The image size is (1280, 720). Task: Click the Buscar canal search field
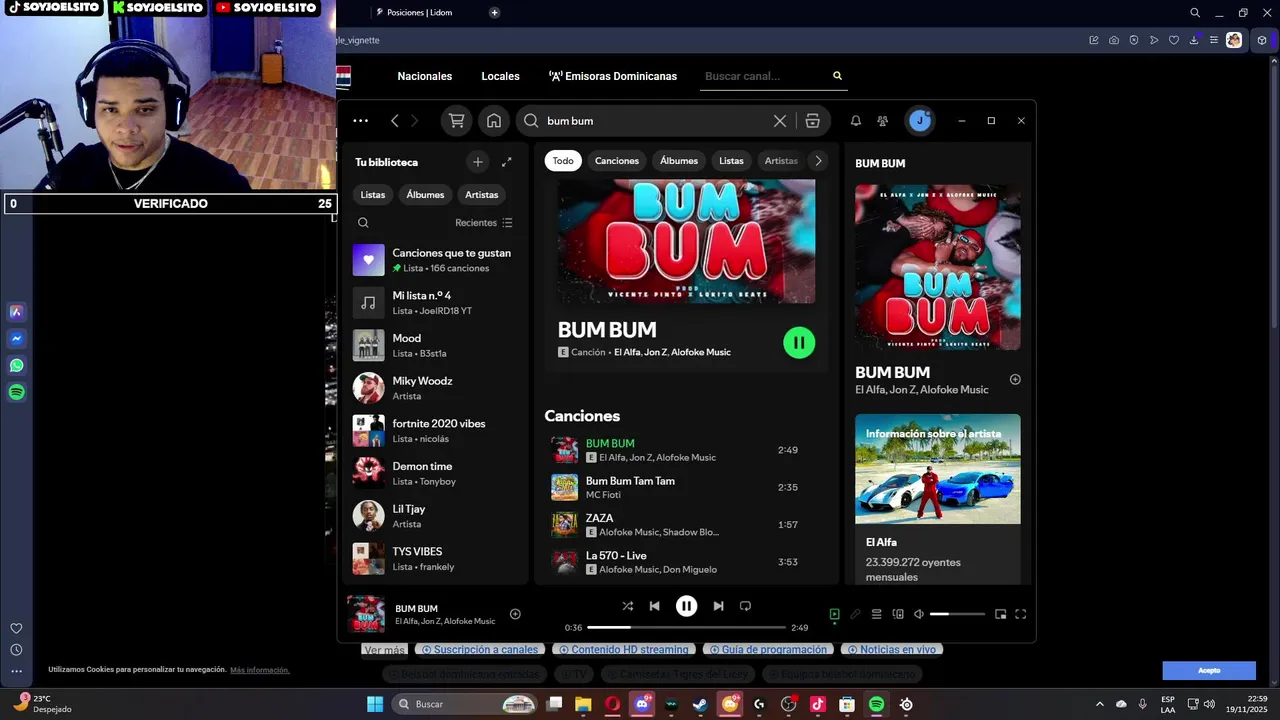tap(765, 76)
